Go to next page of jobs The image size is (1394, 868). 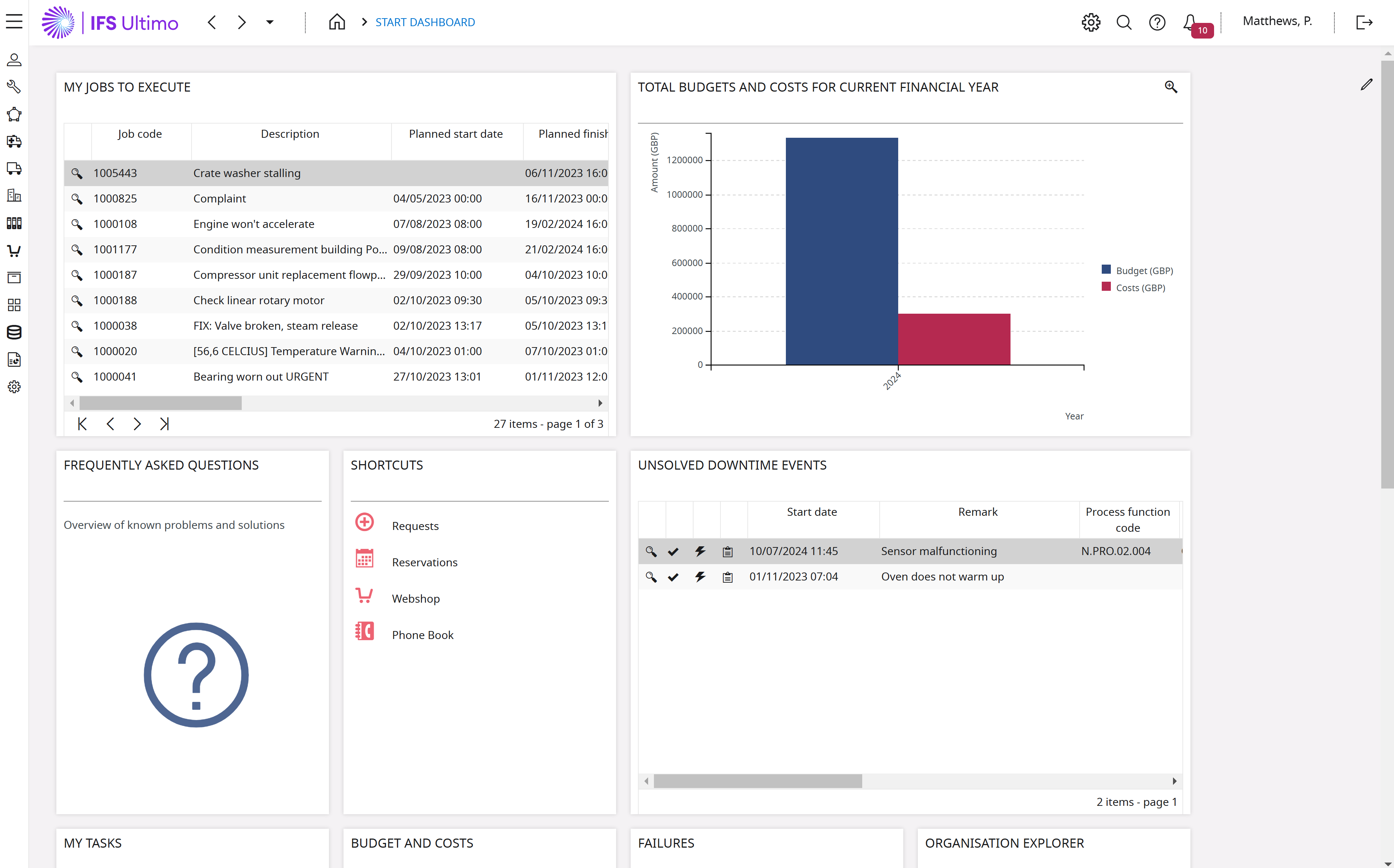137,424
